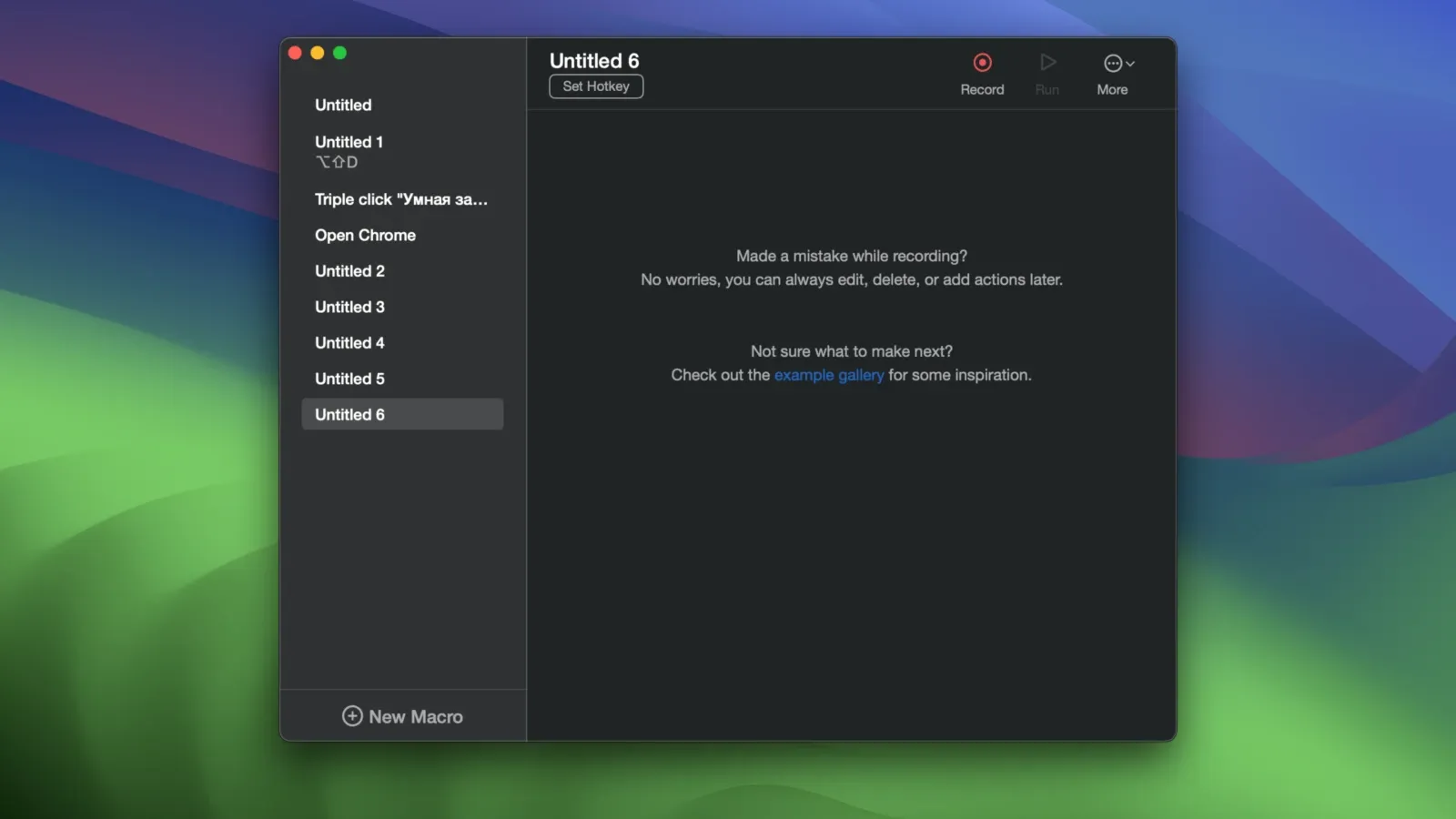Zoom the window with the green button
1456x819 pixels.
339,53
